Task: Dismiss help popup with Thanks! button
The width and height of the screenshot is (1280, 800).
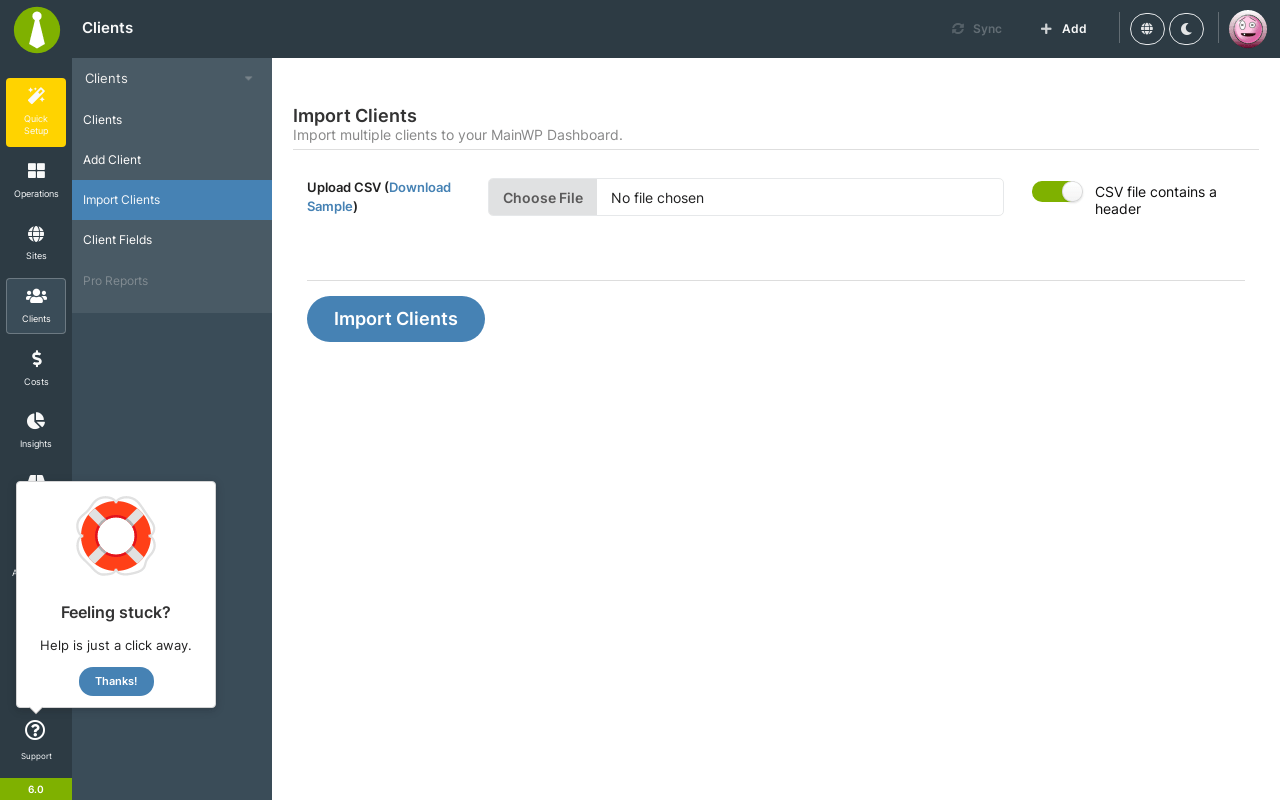Action: pos(116,681)
